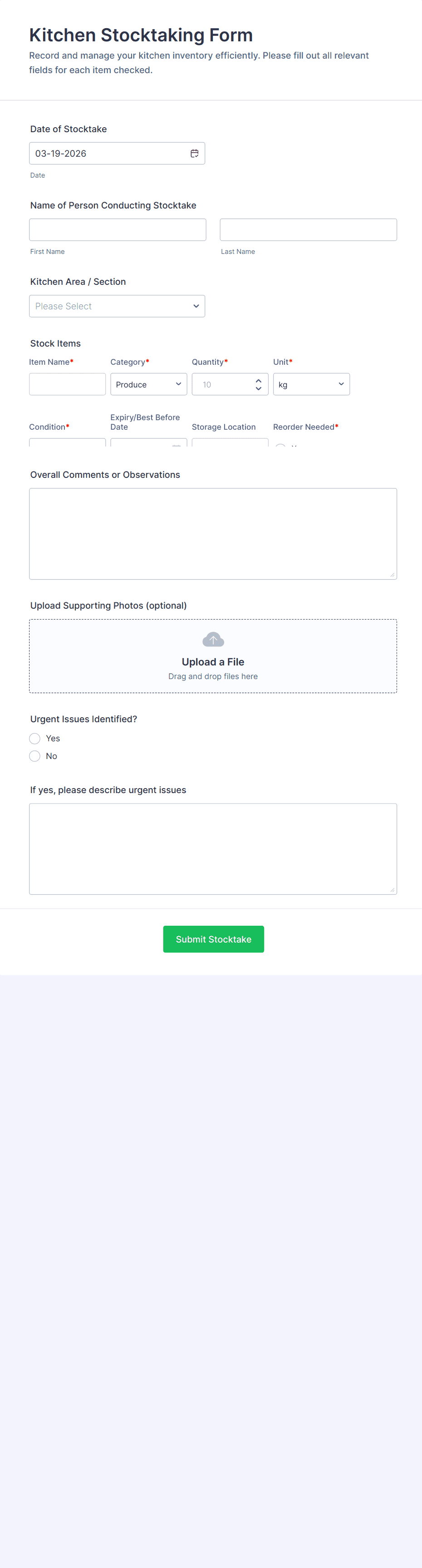The width and height of the screenshot is (422, 1568).
Task: Open the Kitchen Area / Section dropdown
Action: pos(117,306)
